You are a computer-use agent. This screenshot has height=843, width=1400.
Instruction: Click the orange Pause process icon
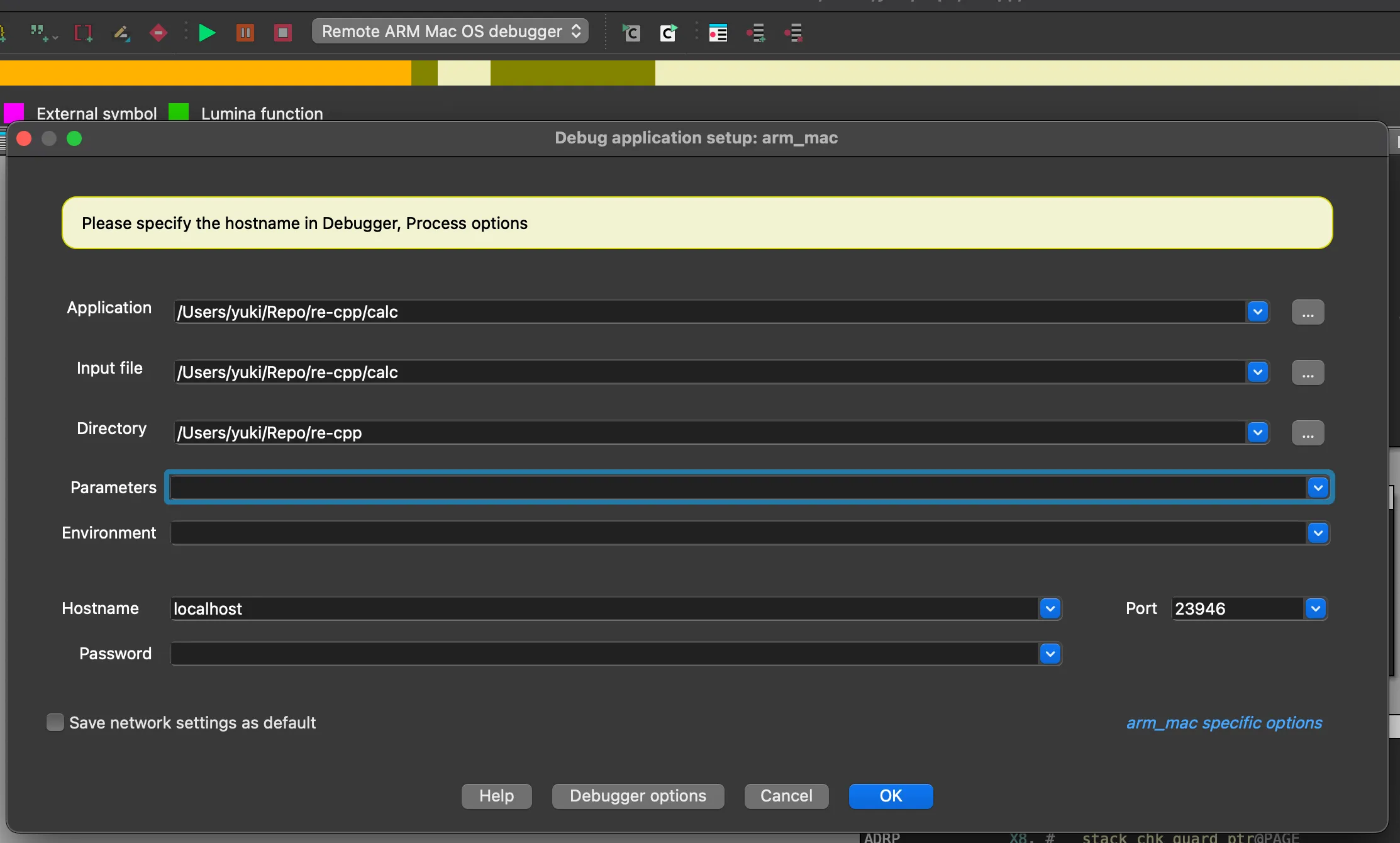pyautogui.click(x=245, y=33)
